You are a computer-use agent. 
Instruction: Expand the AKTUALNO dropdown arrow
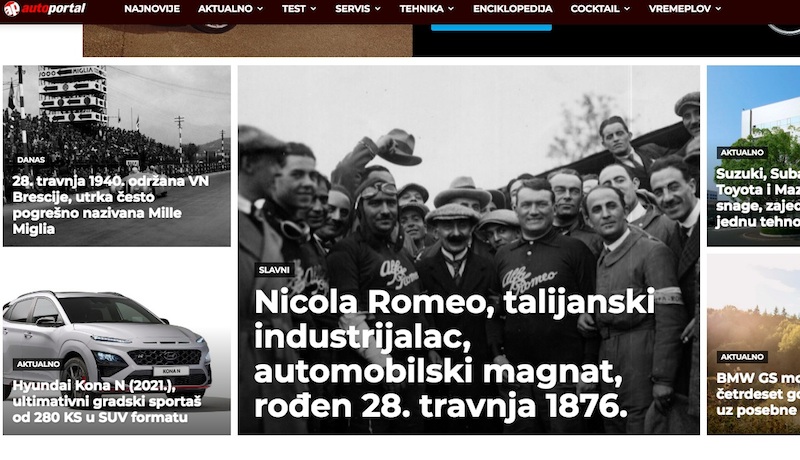coord(260,9)
